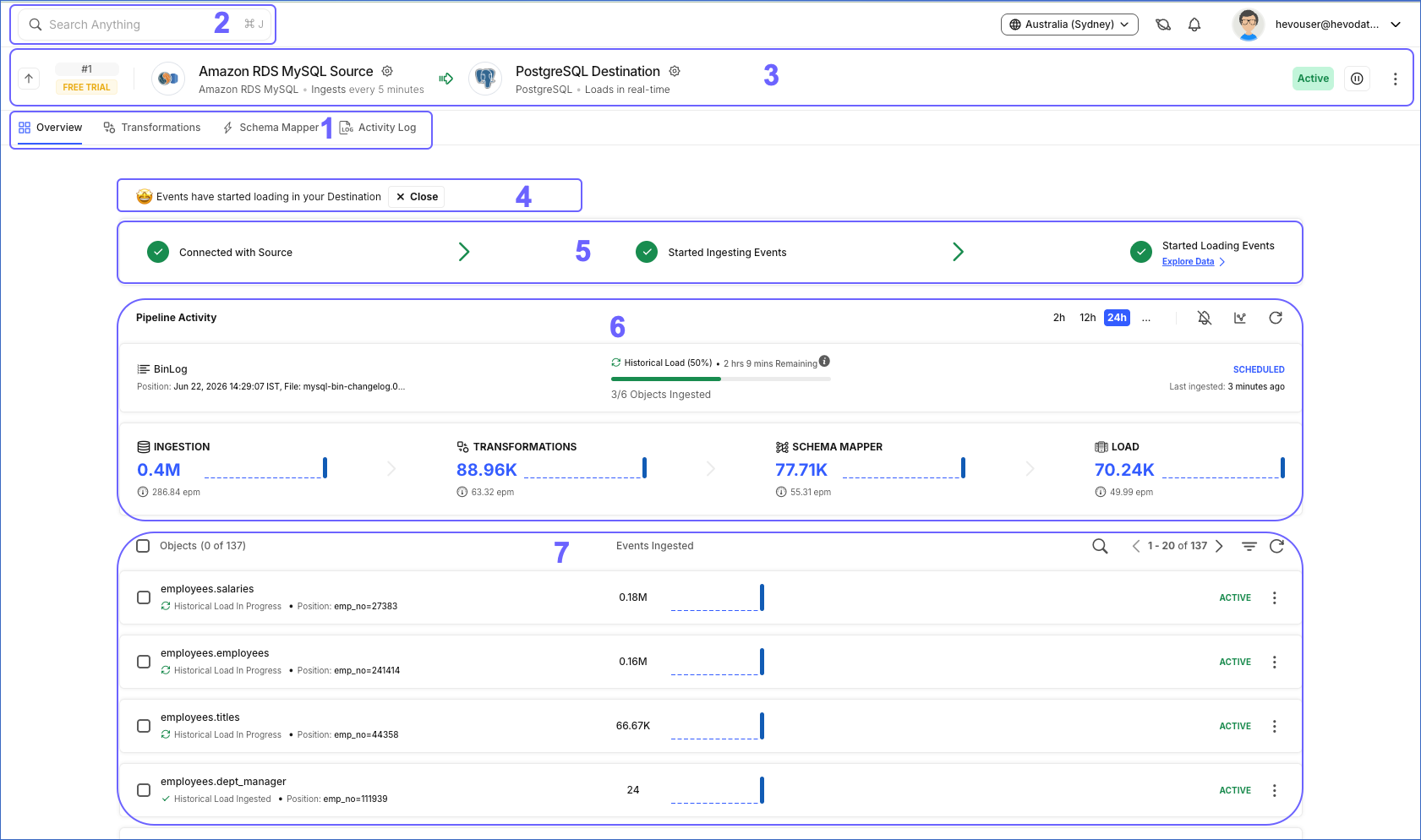The height and width of the screenshot is (840, 1421).
Task: Click the ACTIVE status of employees.salaries
Action: pyautogui.click(x=1235, y=597)
